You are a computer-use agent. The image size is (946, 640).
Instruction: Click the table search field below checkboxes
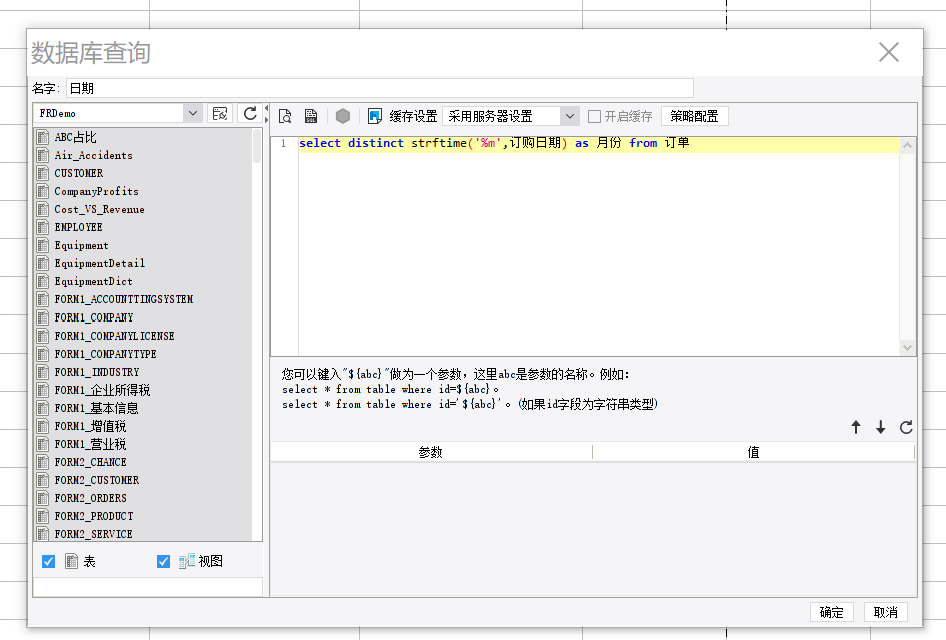[148, 587]
